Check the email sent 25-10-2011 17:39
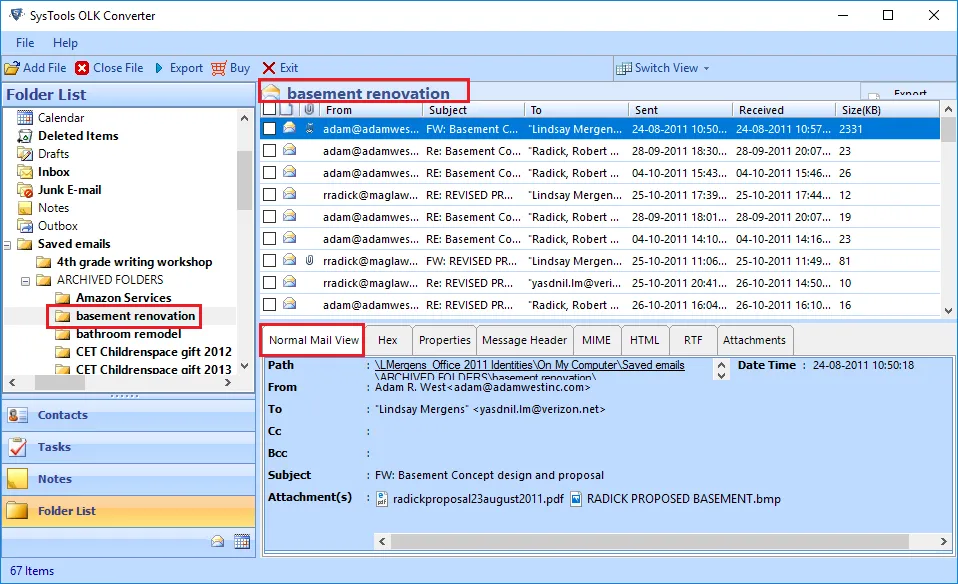The height and width of the screenshot is (584, 958). (x=269, y=195)
